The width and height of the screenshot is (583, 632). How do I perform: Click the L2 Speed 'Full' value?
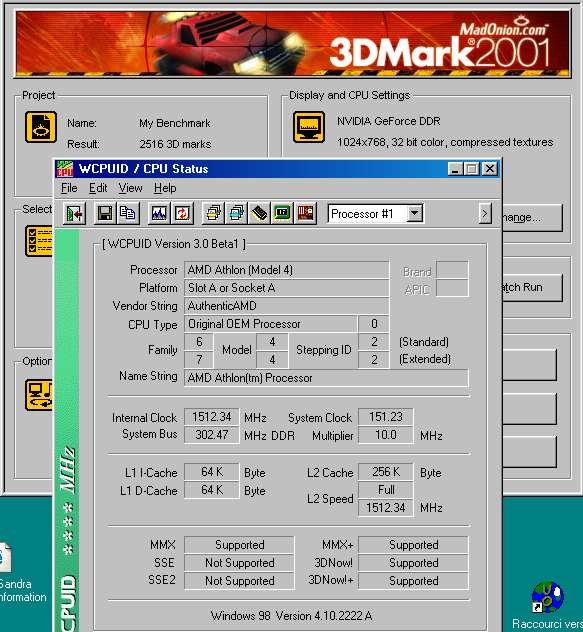[x=386, y=490]
